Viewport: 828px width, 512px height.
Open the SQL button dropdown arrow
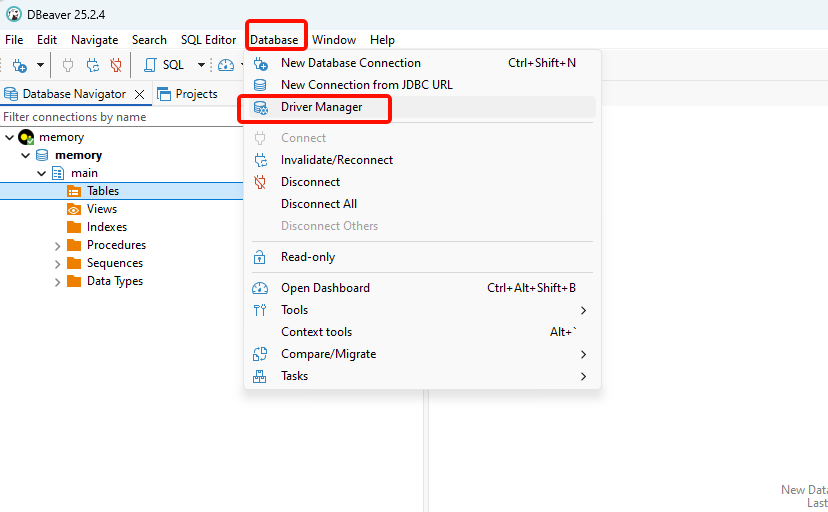point(200,65)
